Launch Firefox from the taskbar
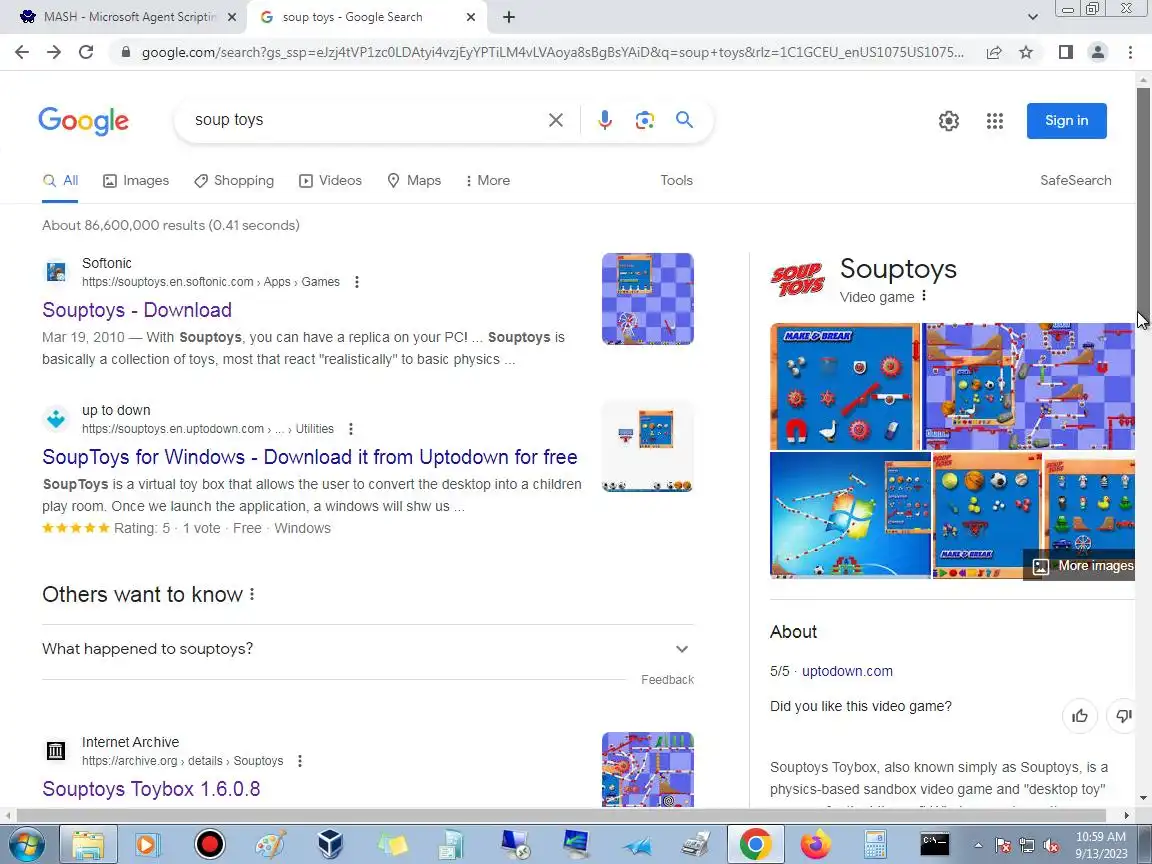This screenshot has width=1152, height=864. click(815, 844)
